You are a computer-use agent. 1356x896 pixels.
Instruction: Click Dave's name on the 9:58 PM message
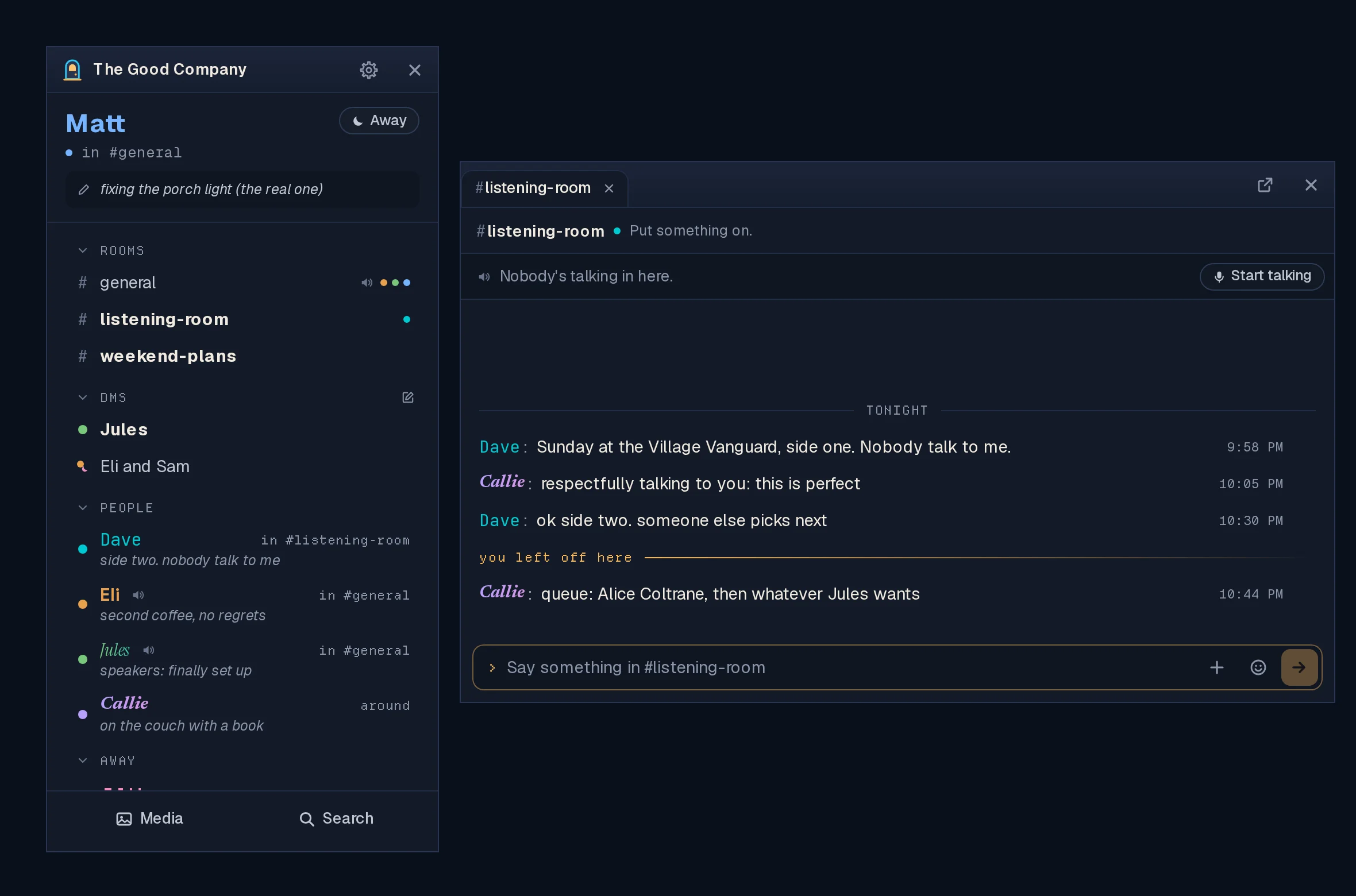click(x=500, y=447)
